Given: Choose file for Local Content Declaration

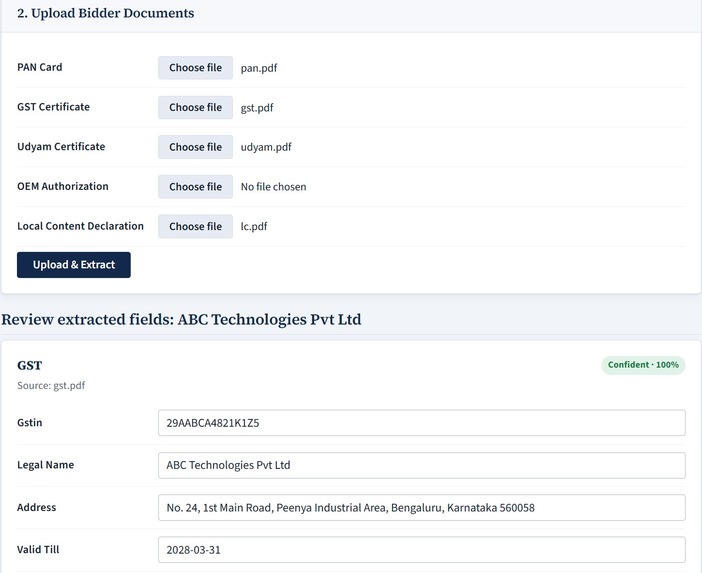Looking at the screenshot, I should tap(195, 227).
